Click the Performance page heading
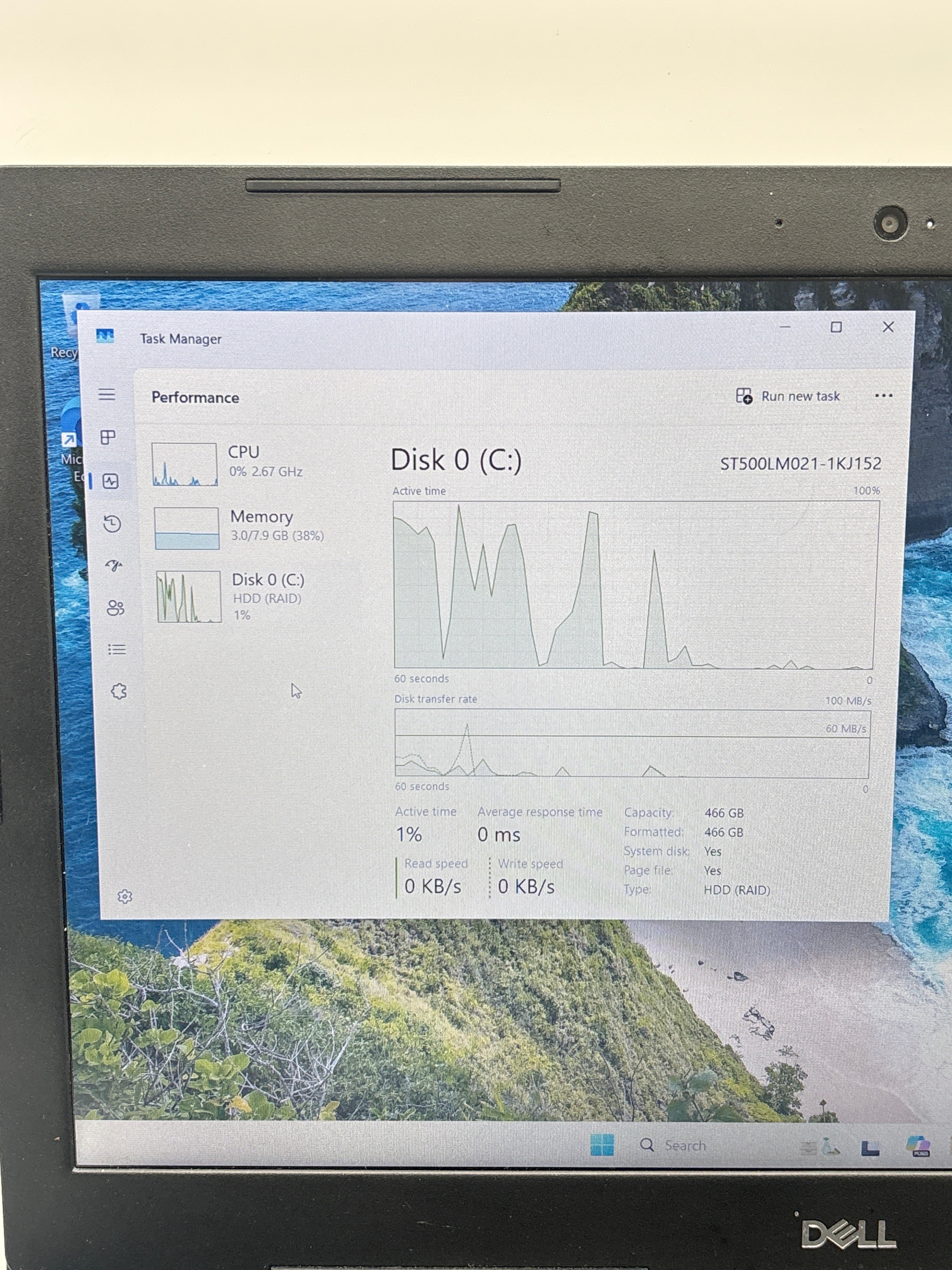This screenshot has width=952, height=1270. 195,397
